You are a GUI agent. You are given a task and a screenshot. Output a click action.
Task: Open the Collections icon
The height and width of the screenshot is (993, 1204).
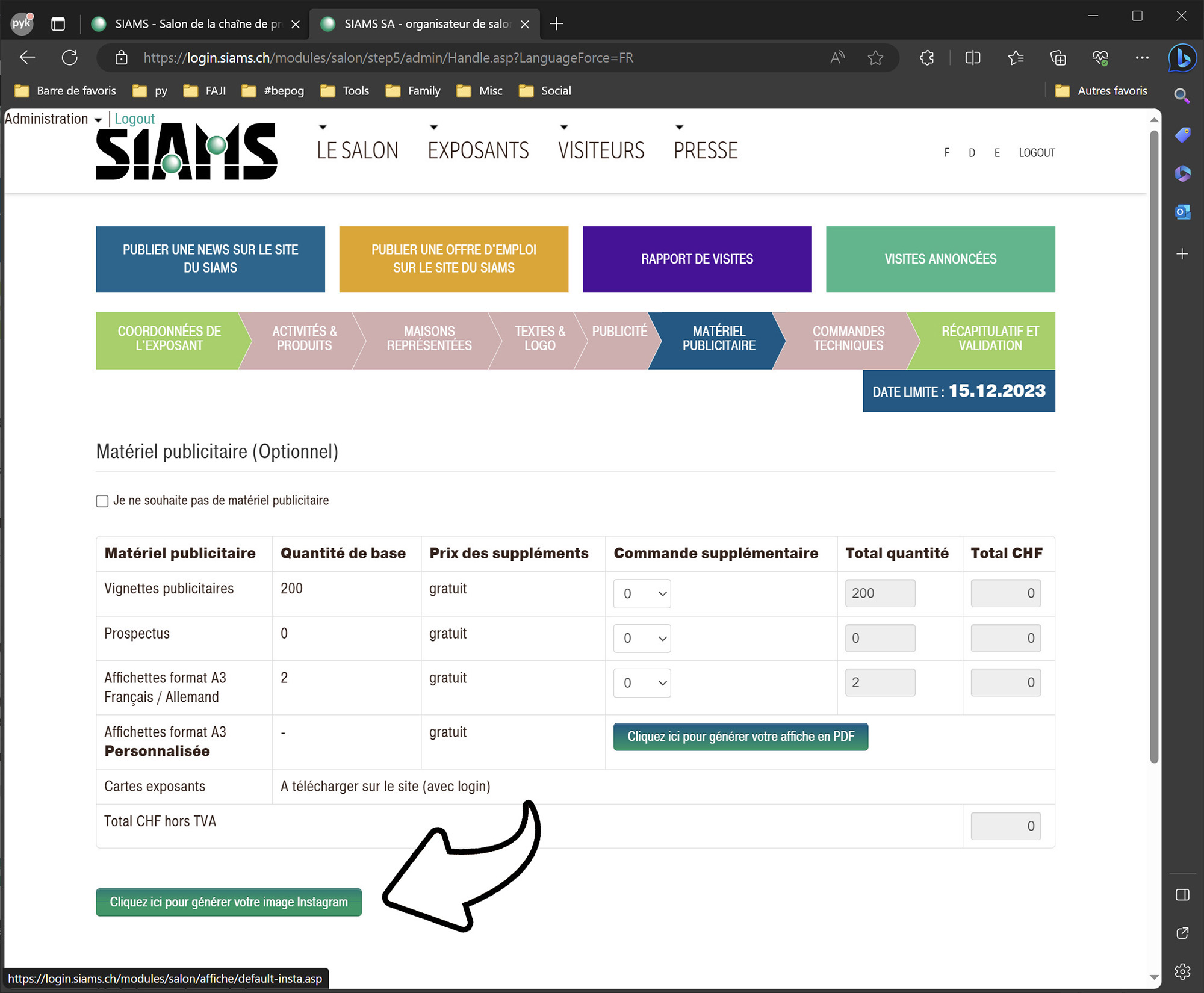1058,58
